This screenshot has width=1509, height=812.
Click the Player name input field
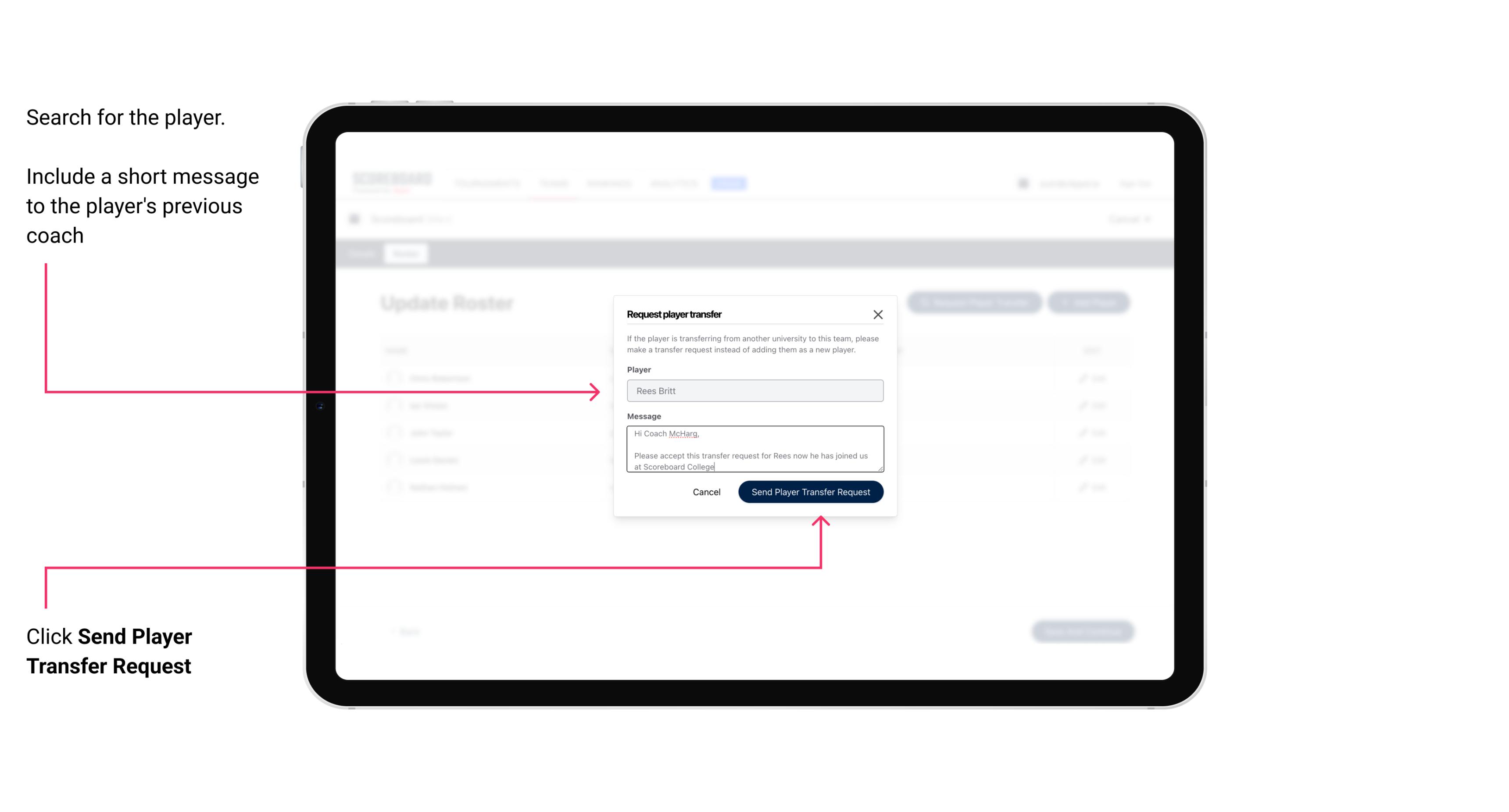click(x=753, y=391)
